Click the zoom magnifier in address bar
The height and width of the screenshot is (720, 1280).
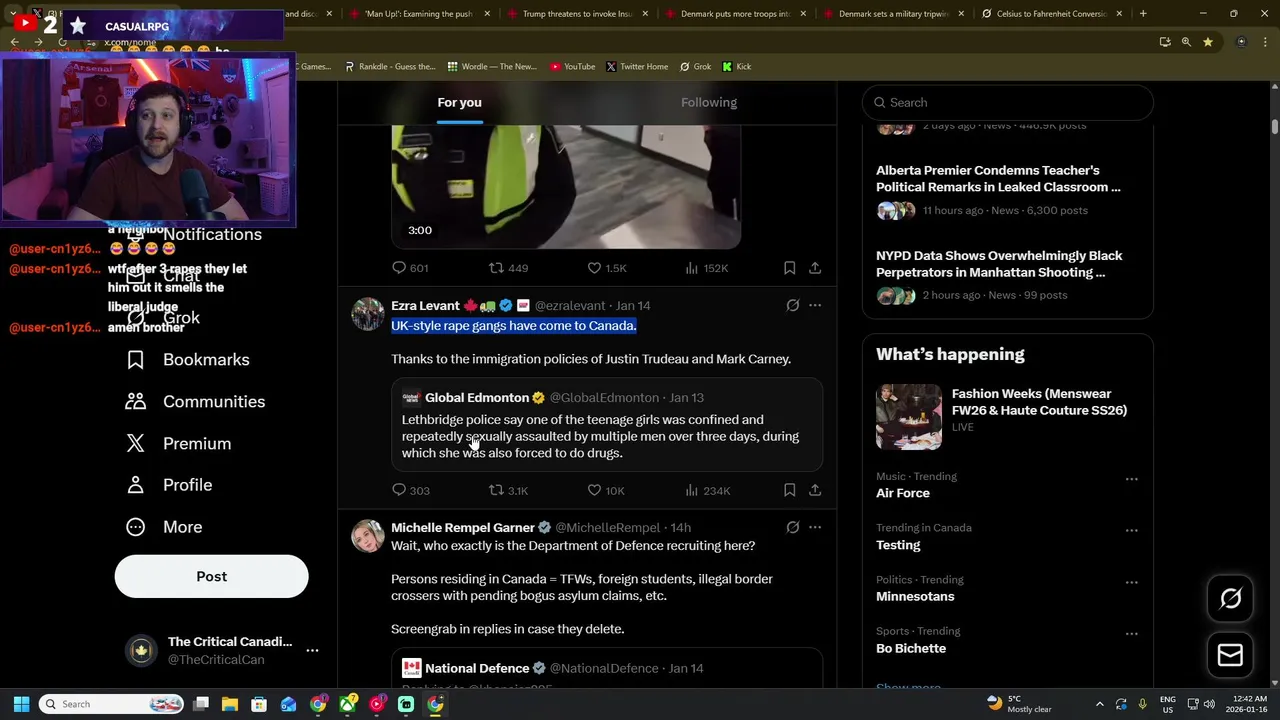click(x=1186, y=42)
